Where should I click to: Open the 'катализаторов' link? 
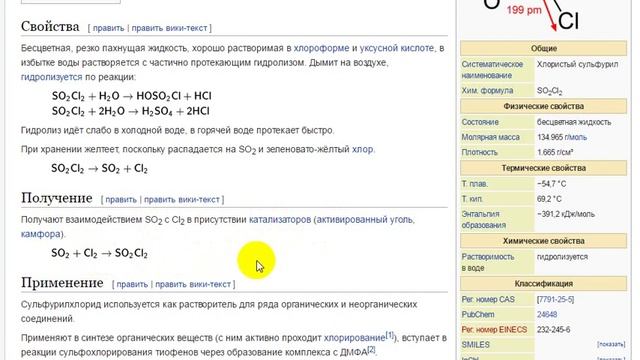click(x=280, y=220)
